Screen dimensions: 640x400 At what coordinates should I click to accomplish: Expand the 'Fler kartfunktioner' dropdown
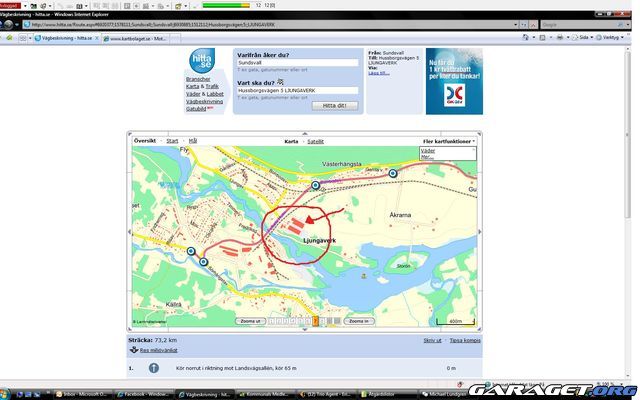pos(448,142)
